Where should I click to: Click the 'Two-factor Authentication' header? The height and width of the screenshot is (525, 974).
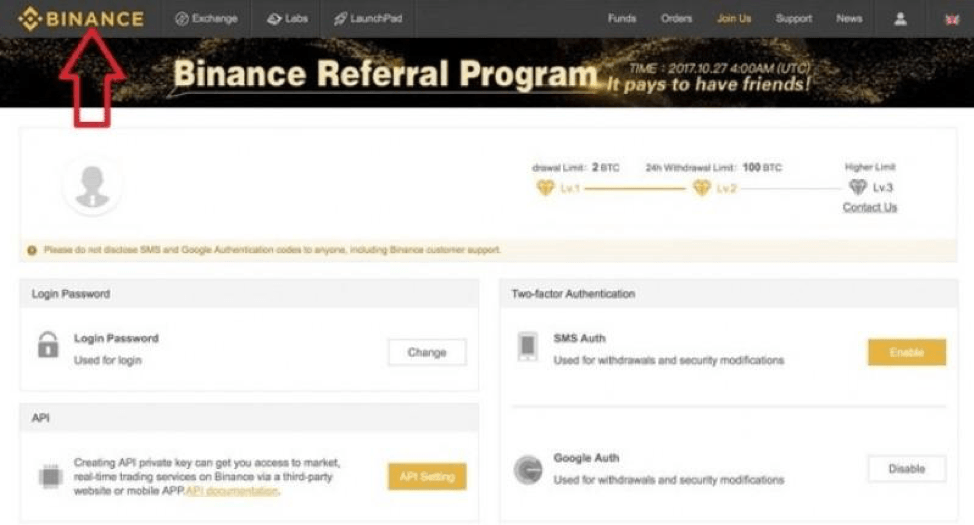pos(573,294)
